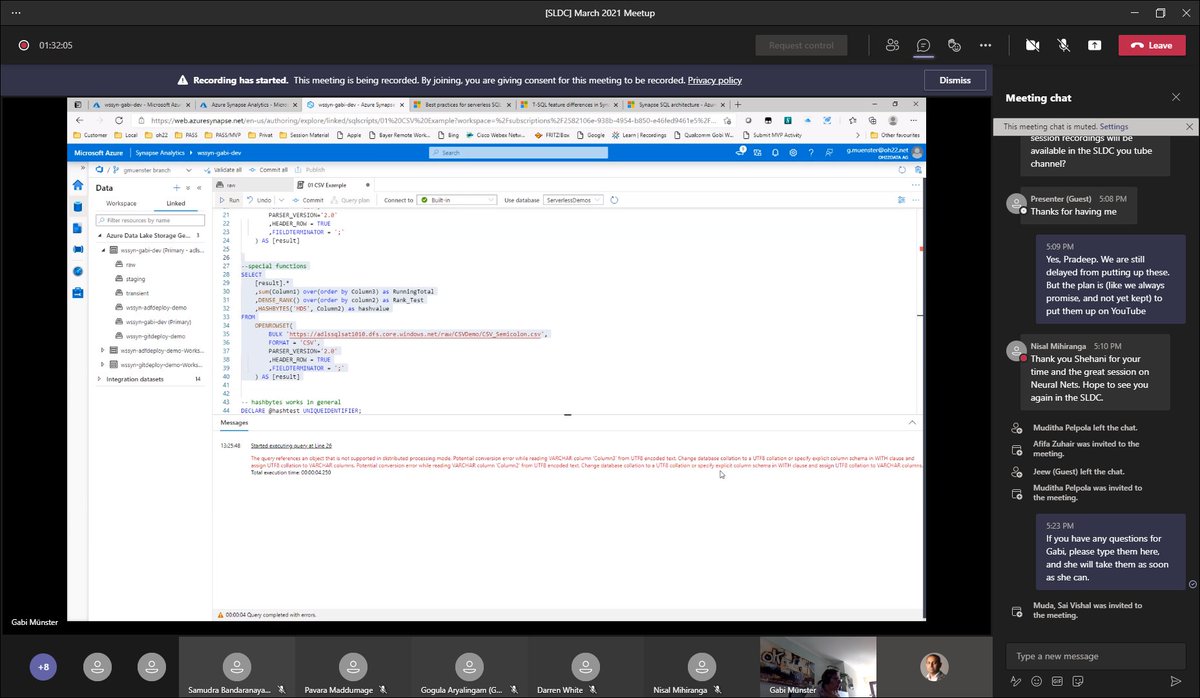Screen dimensions: 1200x698
Task: Open the Connect to Built-in dropdown
Action: pyautogui.click(x=458, y=200)
